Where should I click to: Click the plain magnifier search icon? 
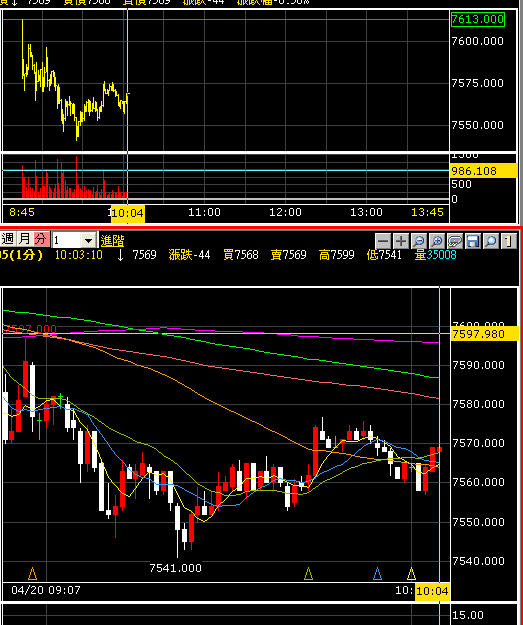tap(491, 241)
